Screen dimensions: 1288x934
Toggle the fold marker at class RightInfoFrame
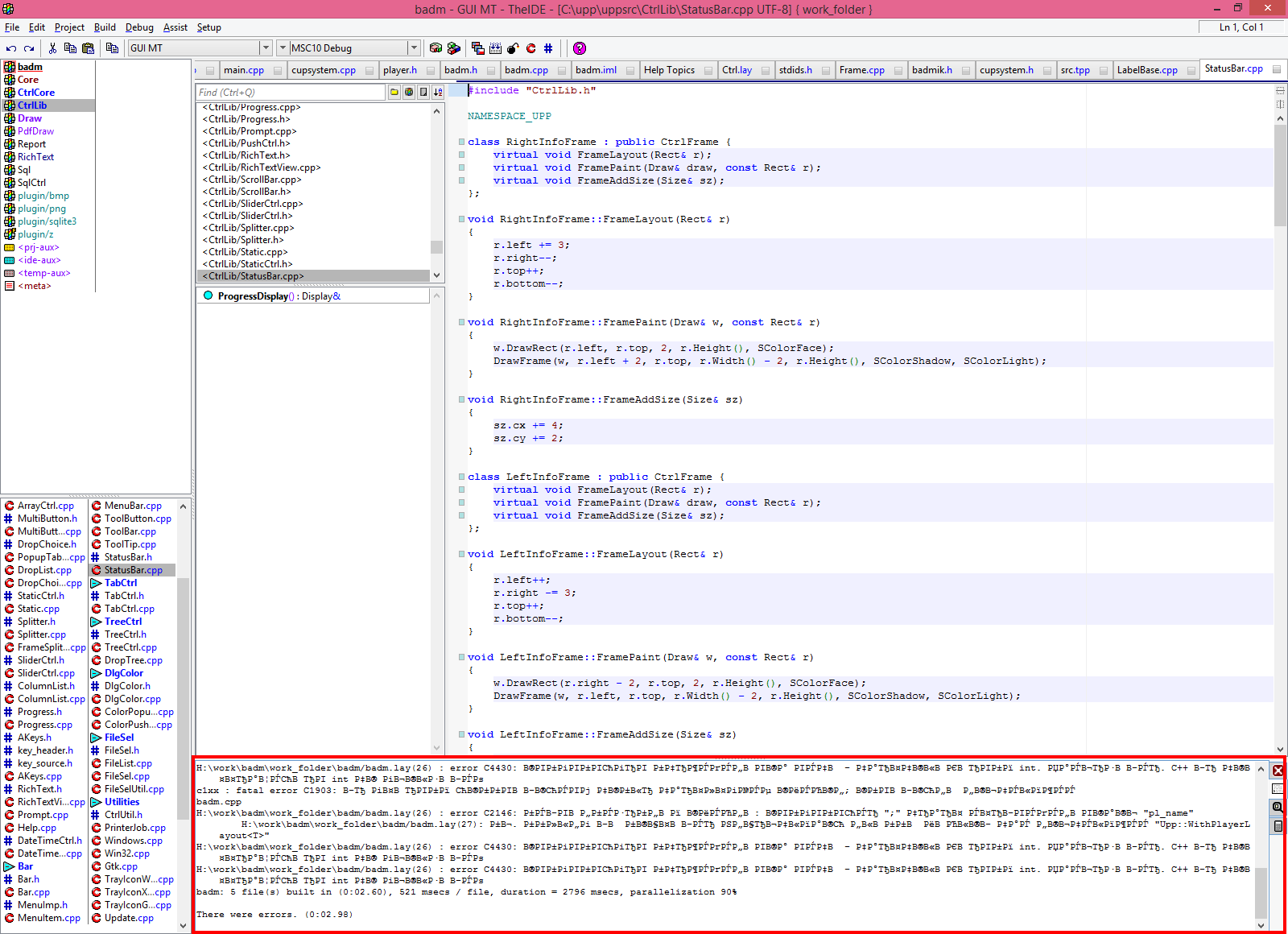point(461,142)
